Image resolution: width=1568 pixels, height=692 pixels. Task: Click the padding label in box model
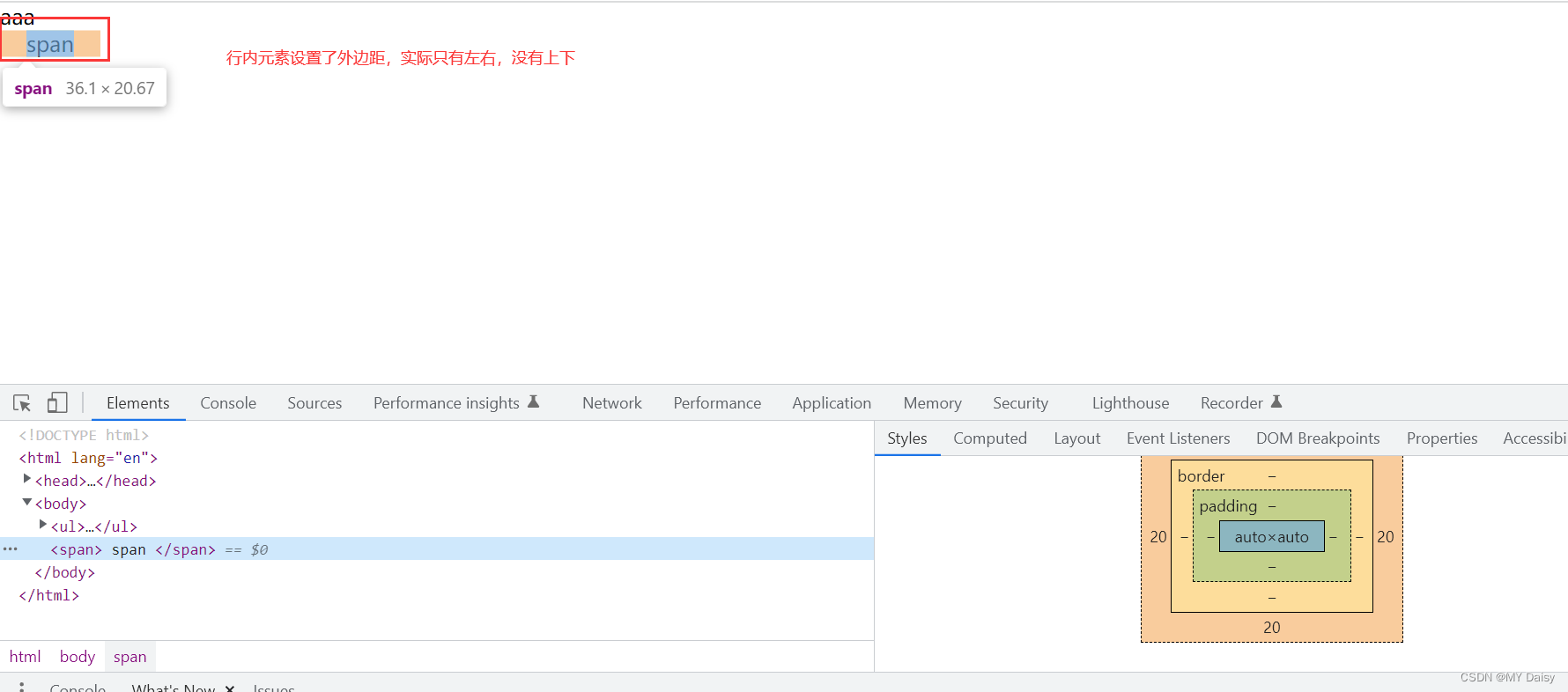pos(1228,506)
